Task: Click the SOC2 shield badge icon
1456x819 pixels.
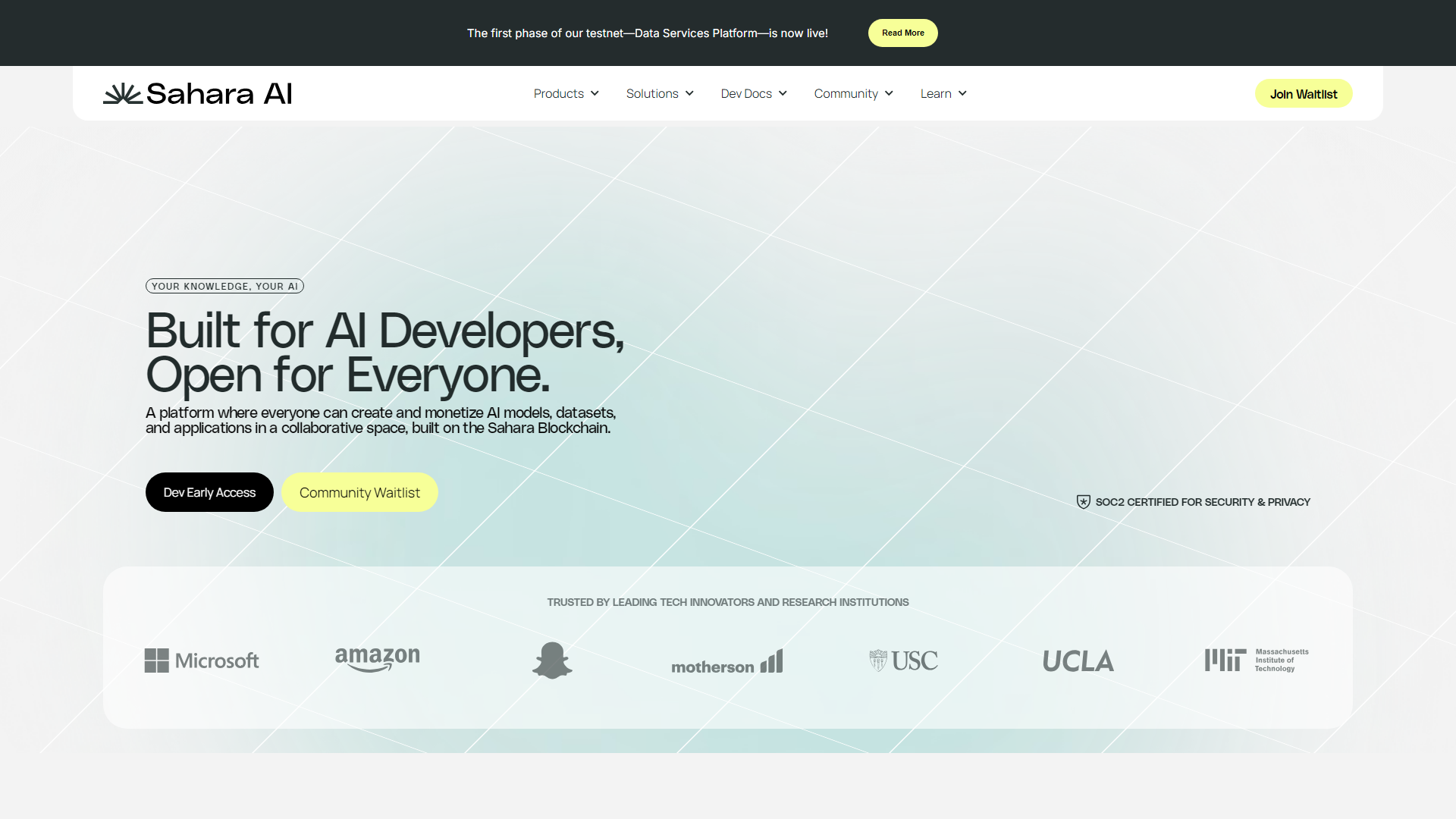Action: pyautogui.click(x=1084, y=502)
